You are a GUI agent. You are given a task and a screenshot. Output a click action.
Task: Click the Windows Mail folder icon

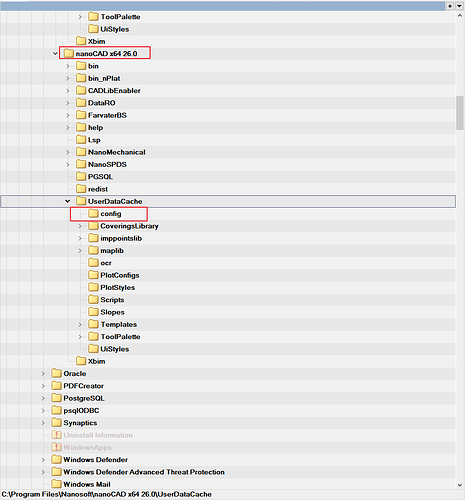point(56,484)
